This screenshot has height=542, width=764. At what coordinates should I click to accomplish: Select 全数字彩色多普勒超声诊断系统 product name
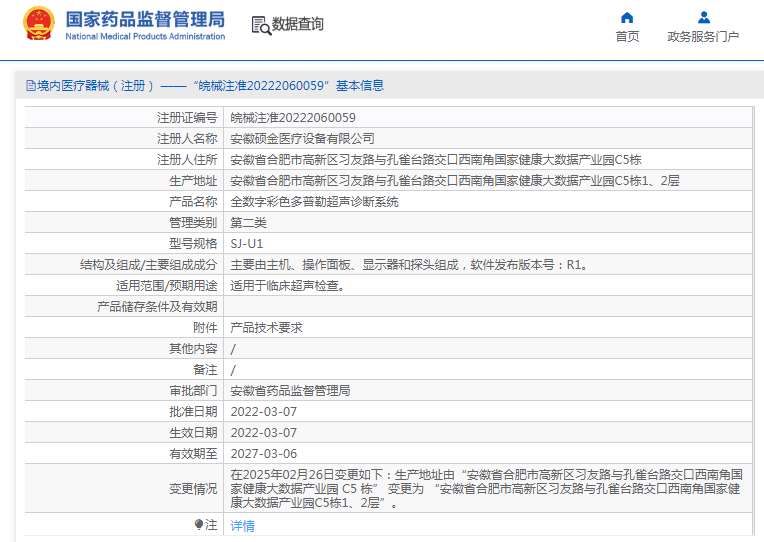[x=314, y=201]
